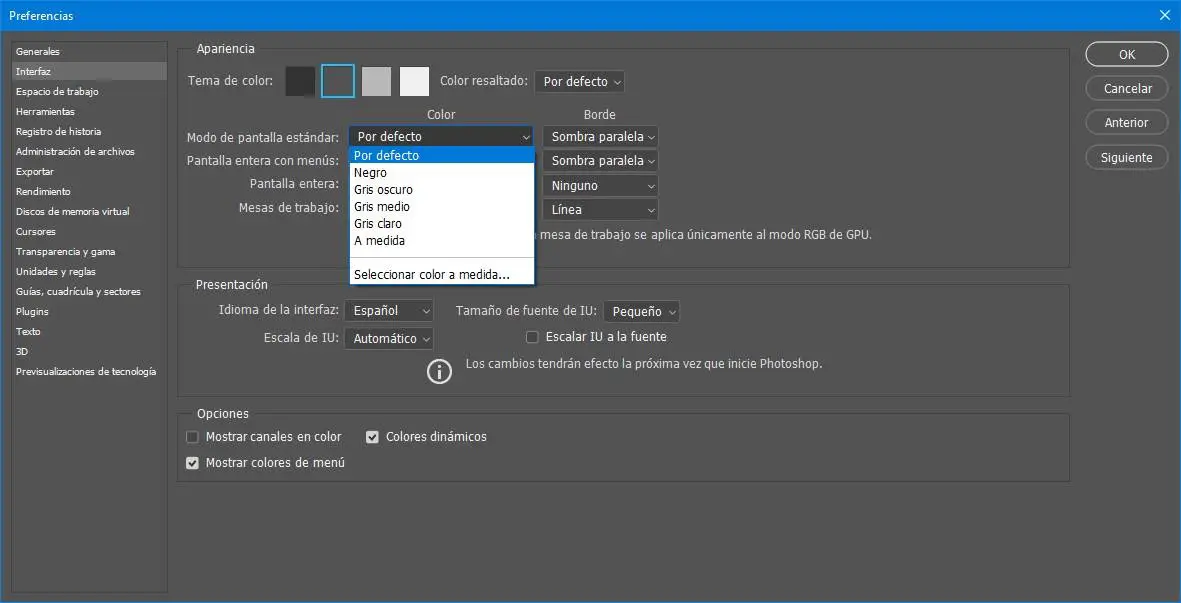The height and width of the screenshot is (603, 1181).
Task: Click the Cancelar button
Action: (x=1127, y=88)
